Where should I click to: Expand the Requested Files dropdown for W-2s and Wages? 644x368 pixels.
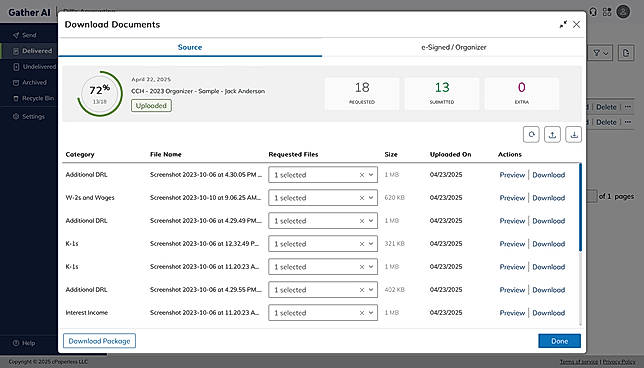(x=371, y=198)
